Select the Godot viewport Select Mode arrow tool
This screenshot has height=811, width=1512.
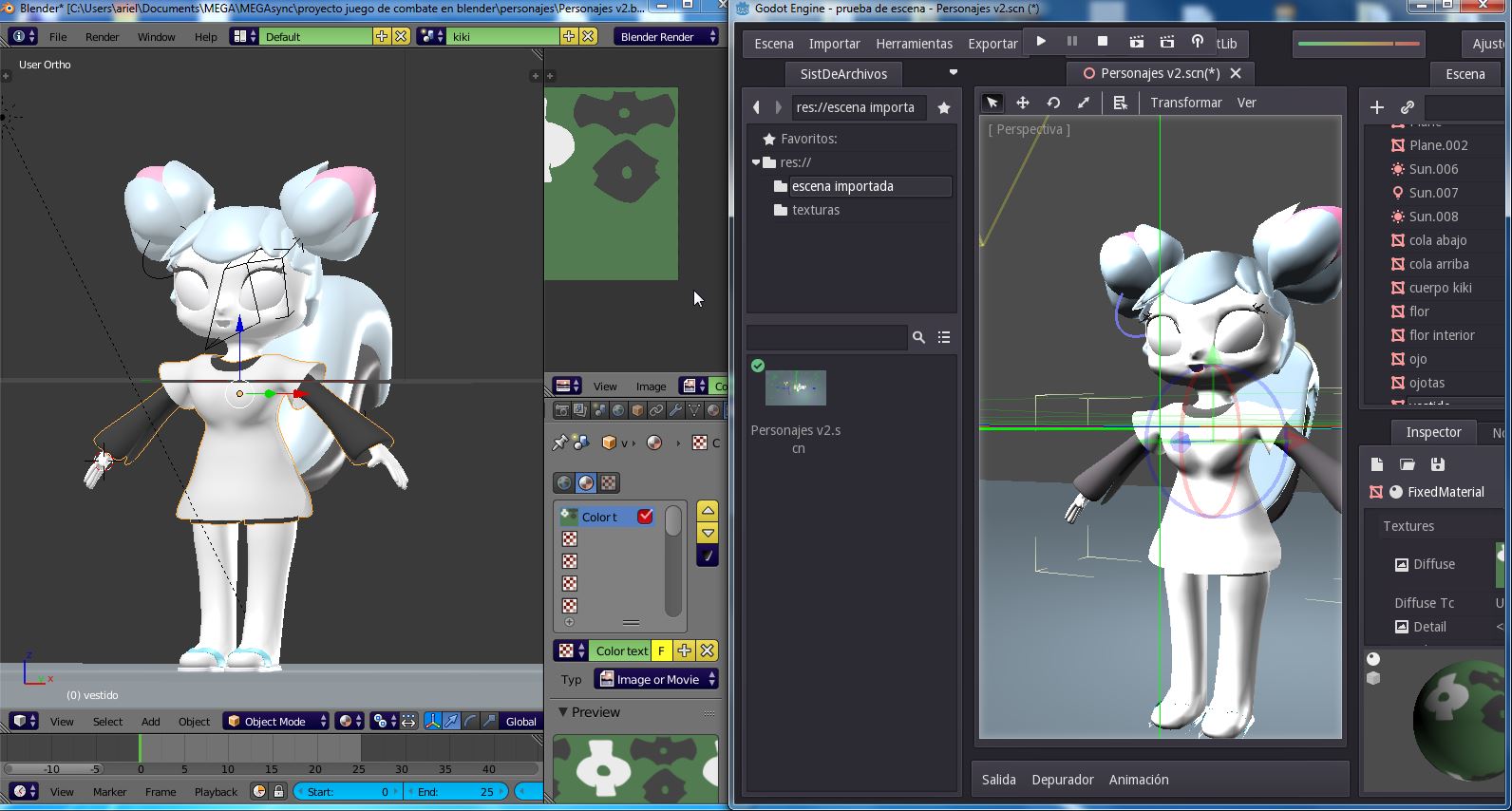coord(992,103)
